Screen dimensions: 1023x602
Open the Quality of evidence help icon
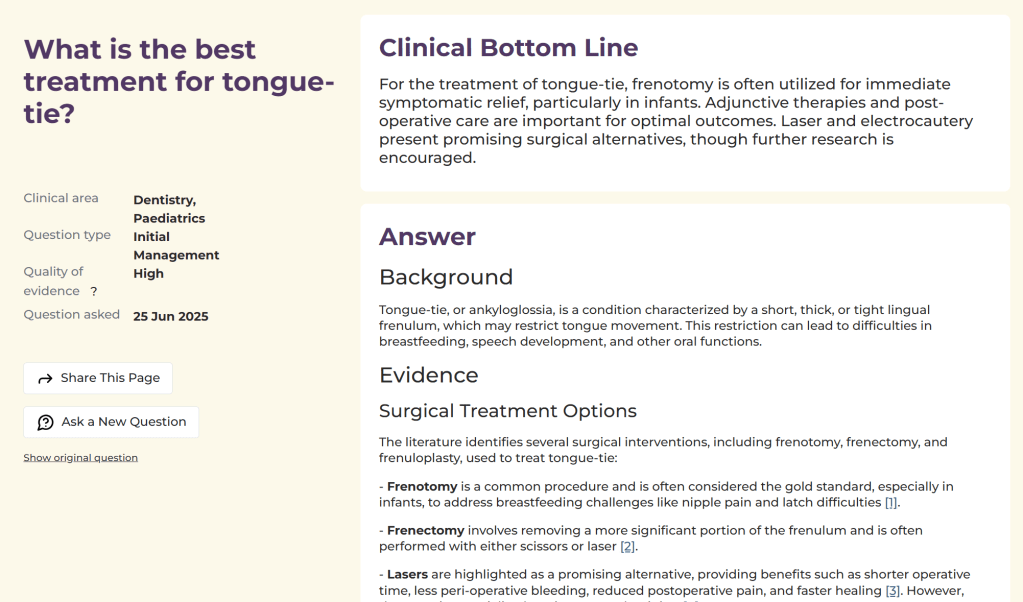94,292
